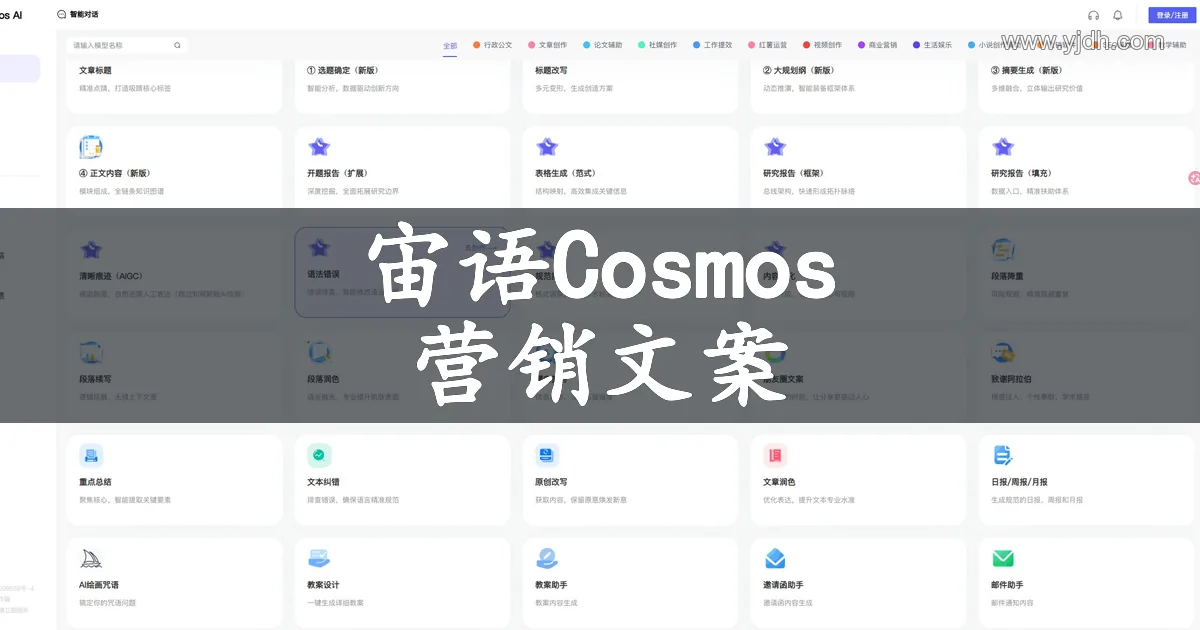Click the star icon of 研究报告（填充）
The image size is (1200, 630).
pyautogui.click(x=1003, y=147)
